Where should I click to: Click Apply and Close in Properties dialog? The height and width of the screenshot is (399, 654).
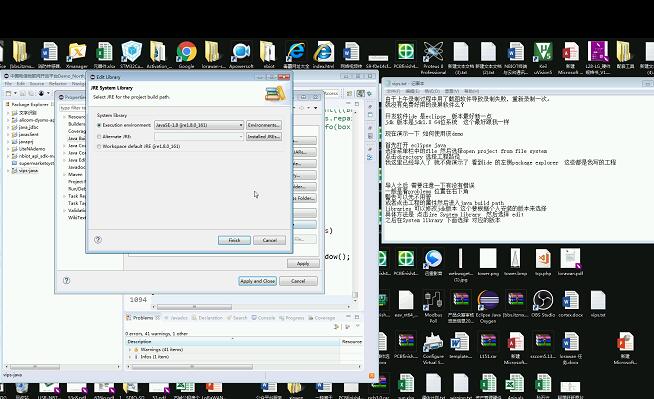tap(257, 281)
